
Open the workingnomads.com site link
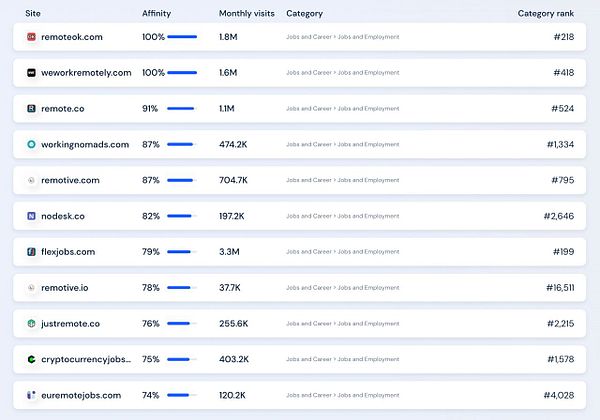(85, 145)
